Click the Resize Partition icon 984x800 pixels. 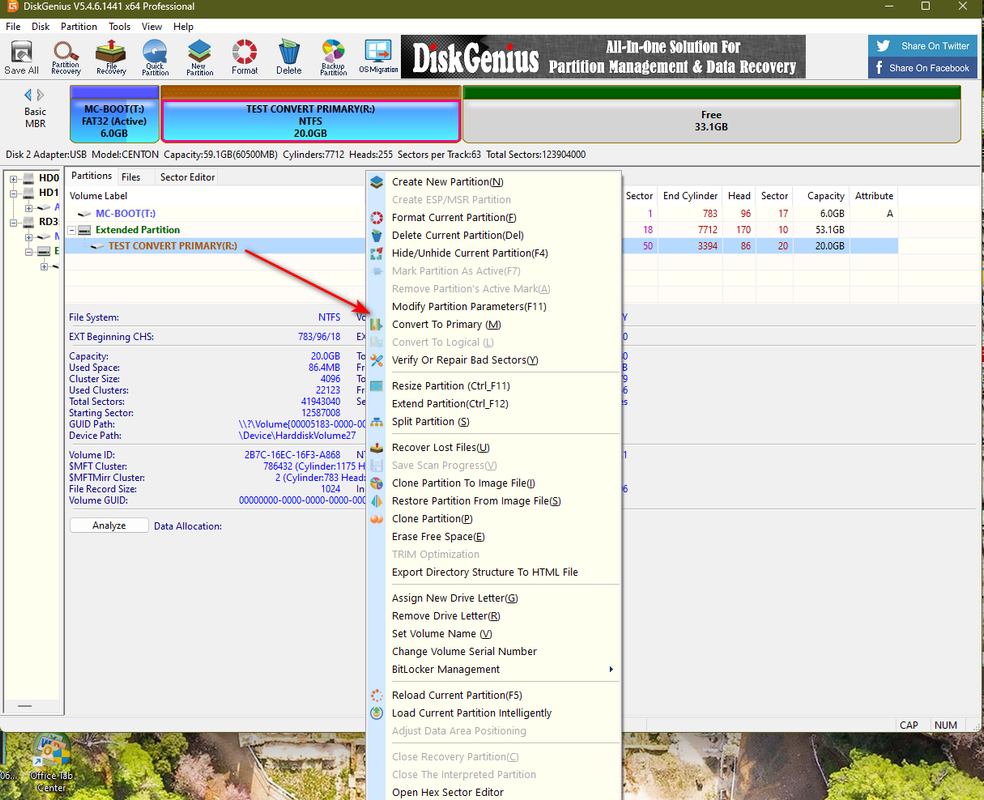pyautogui.click(x=377, y=386)
